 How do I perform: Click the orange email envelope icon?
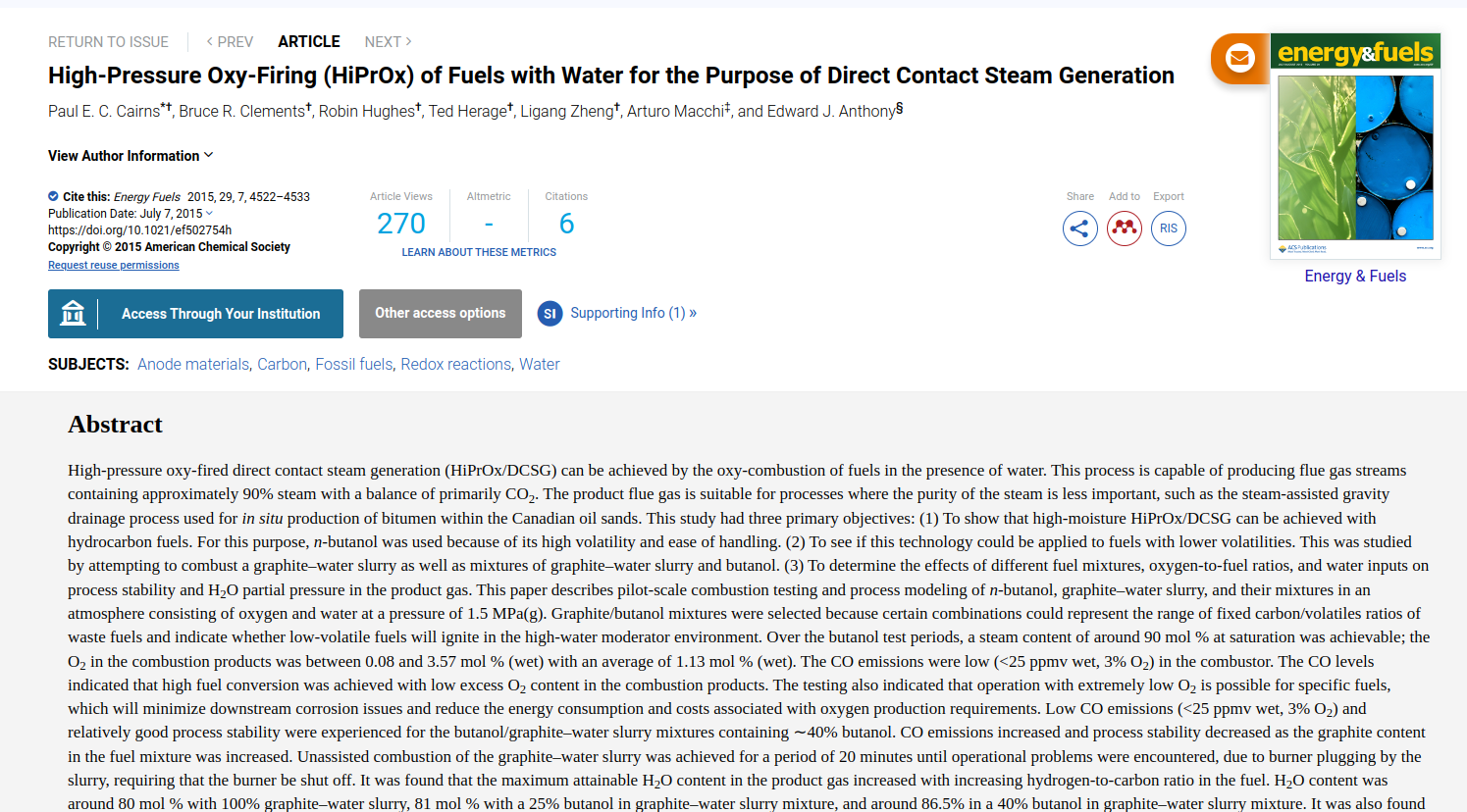click(x=1239, y=58)
